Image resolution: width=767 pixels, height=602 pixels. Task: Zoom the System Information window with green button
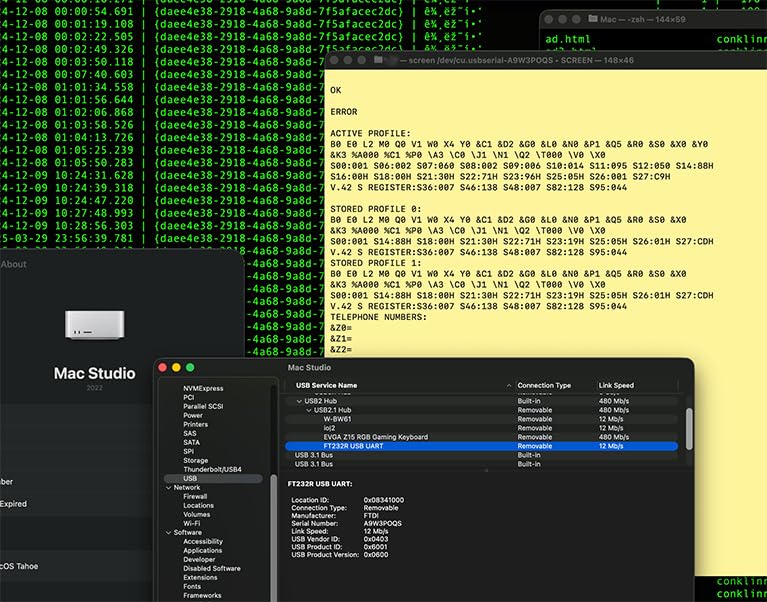point(190,367)
